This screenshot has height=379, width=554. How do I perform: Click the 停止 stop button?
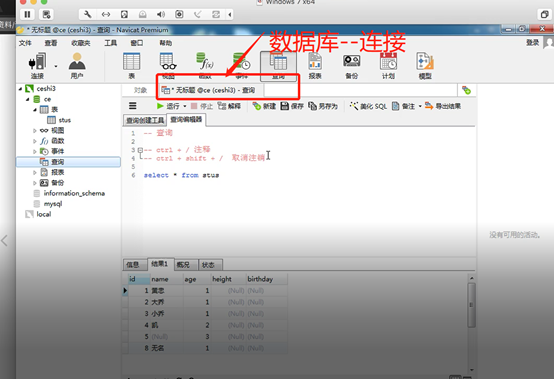point(202,106)
